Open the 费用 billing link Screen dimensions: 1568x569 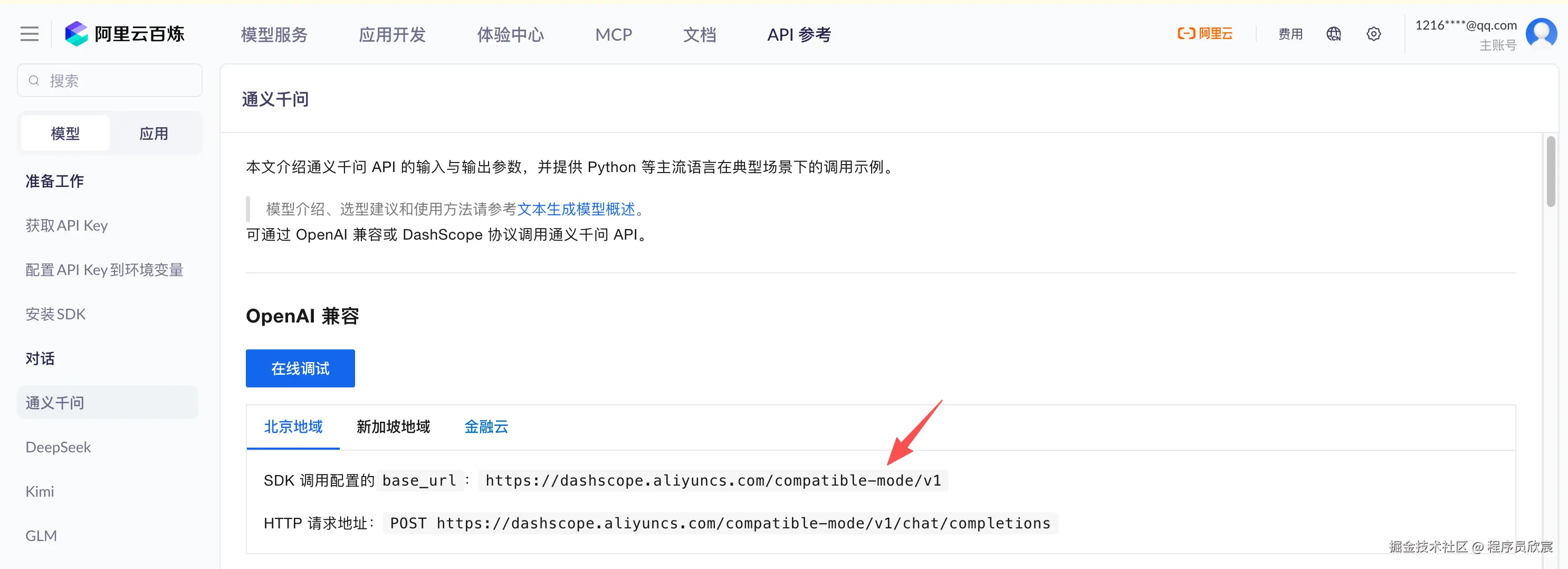1290,34
